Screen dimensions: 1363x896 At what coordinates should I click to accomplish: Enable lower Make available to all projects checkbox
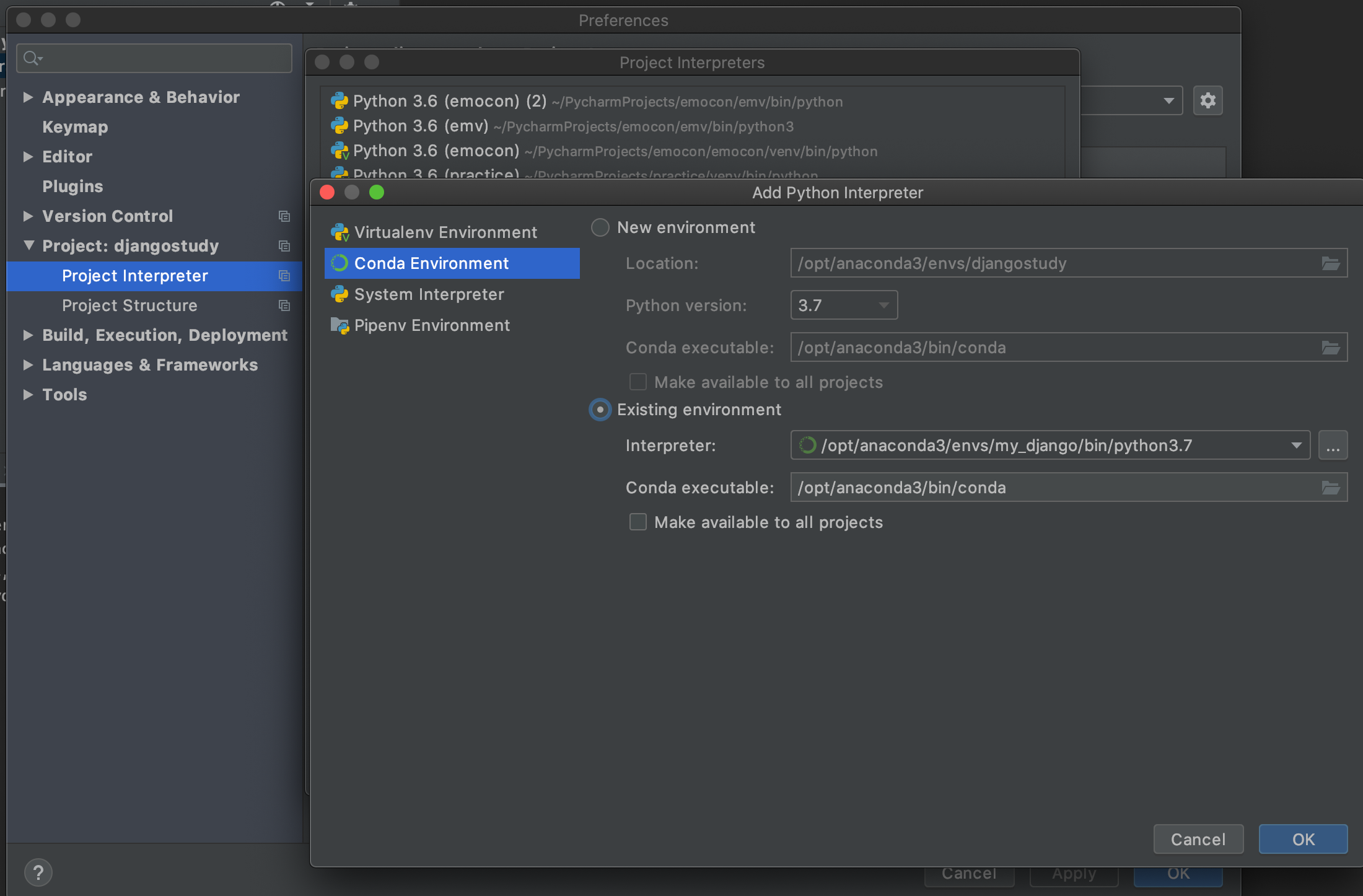(x=638, y=522)
